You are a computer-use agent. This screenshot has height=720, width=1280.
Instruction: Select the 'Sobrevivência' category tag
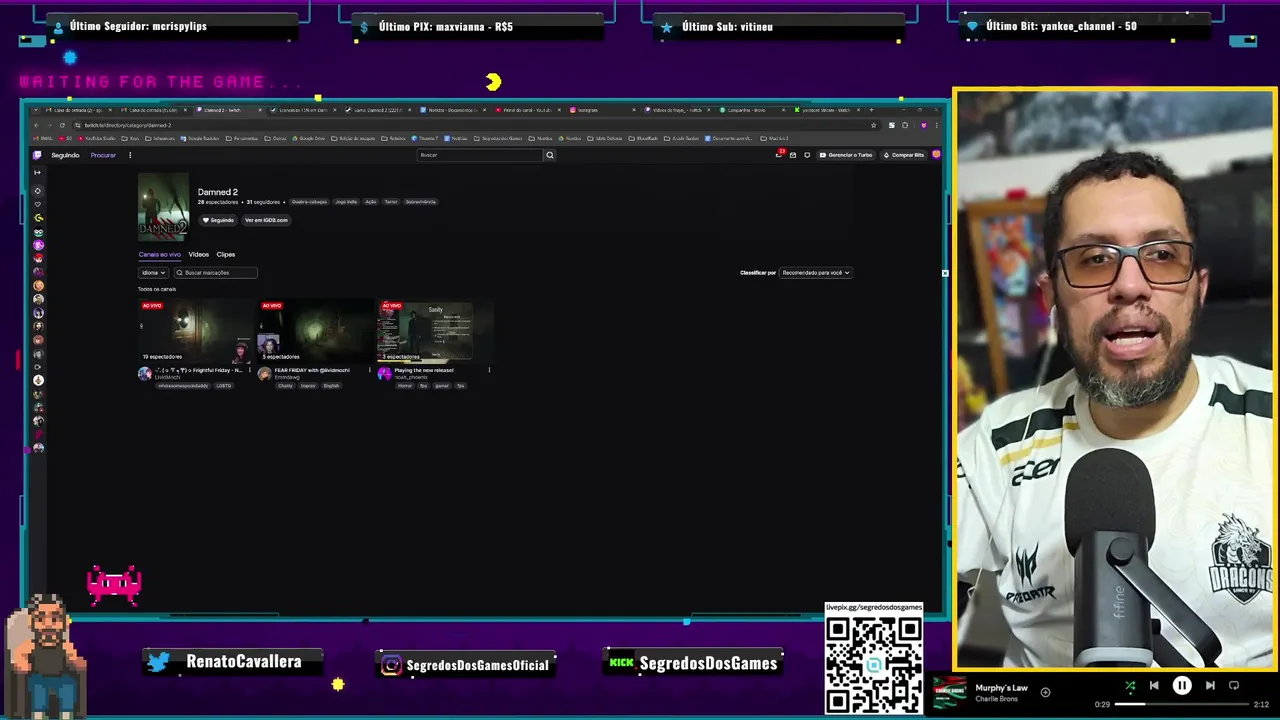pyautogui.click(x=421, y=202)
